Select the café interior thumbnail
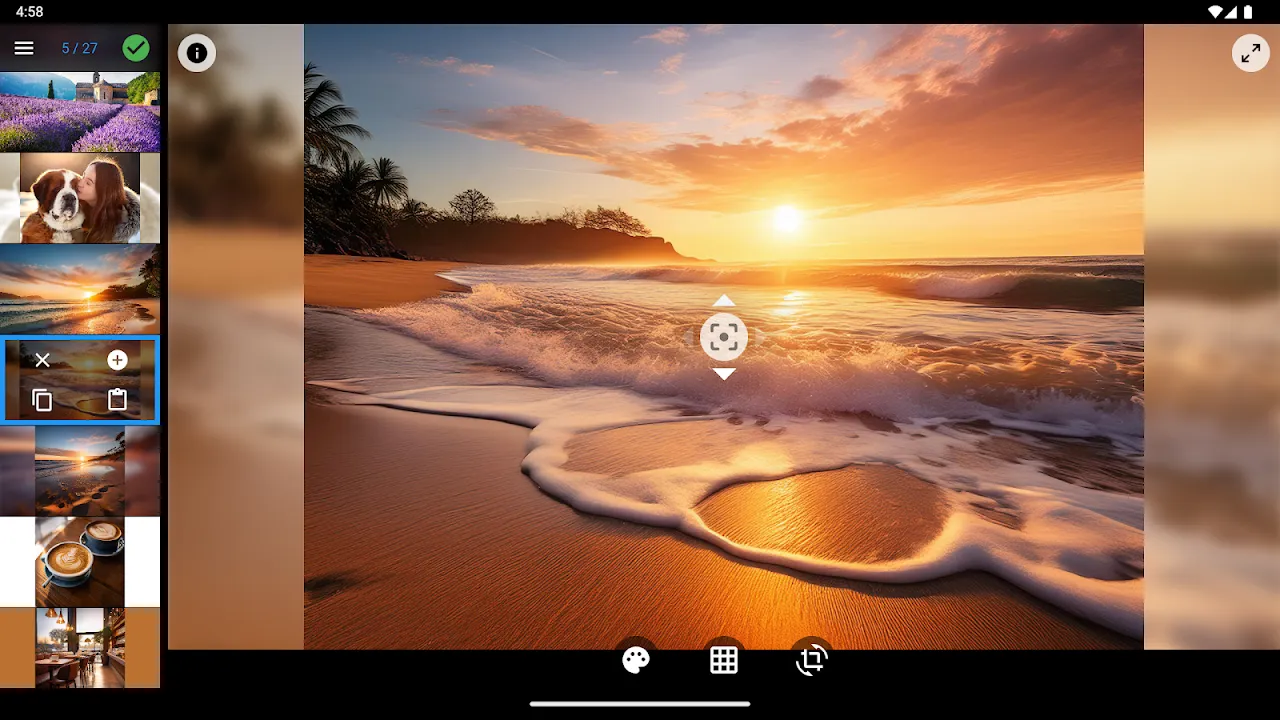 pyautogui.click(x=80, y=648)
